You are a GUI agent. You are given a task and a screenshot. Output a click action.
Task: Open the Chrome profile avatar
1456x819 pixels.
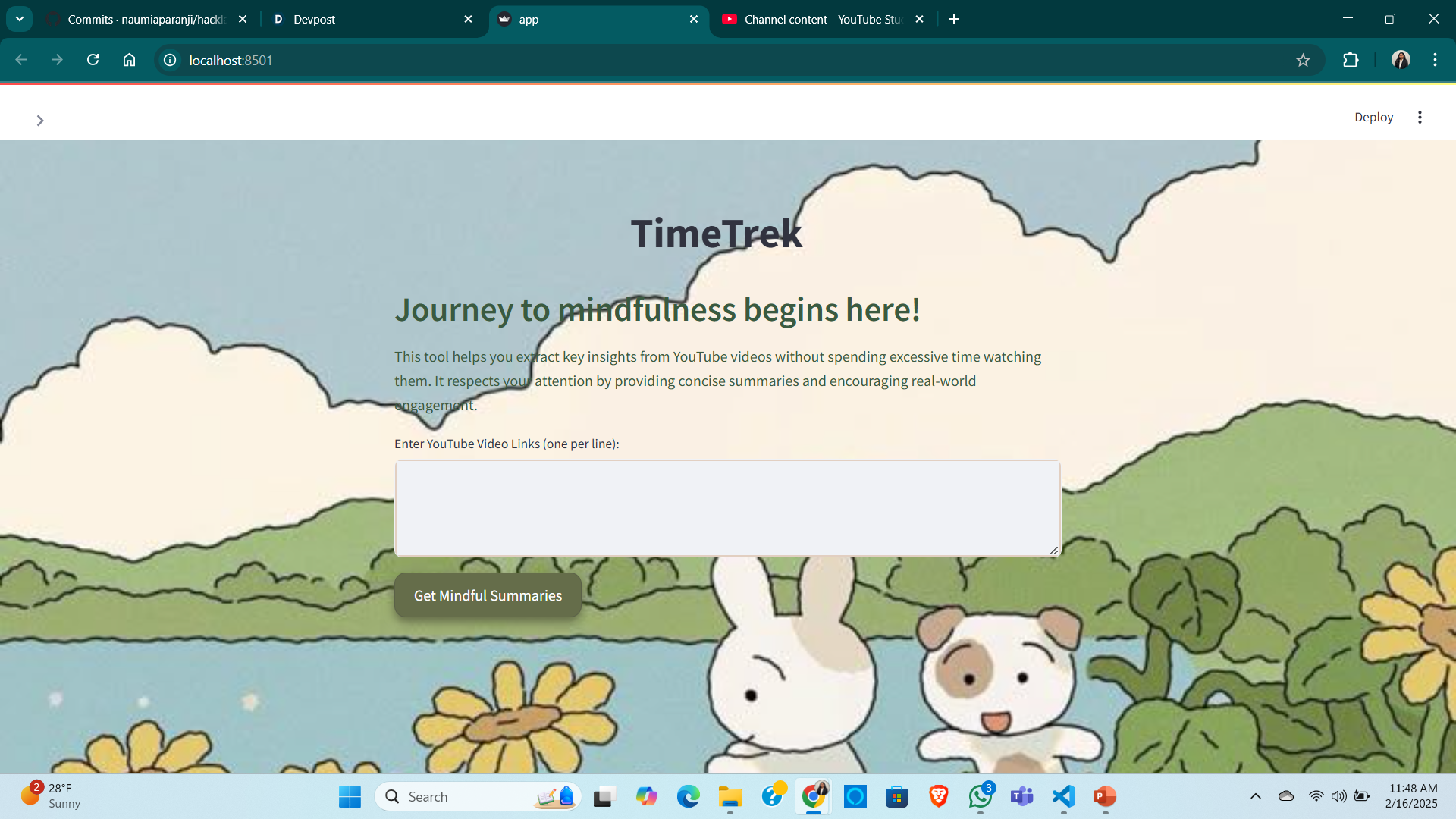click(1401, 60)
